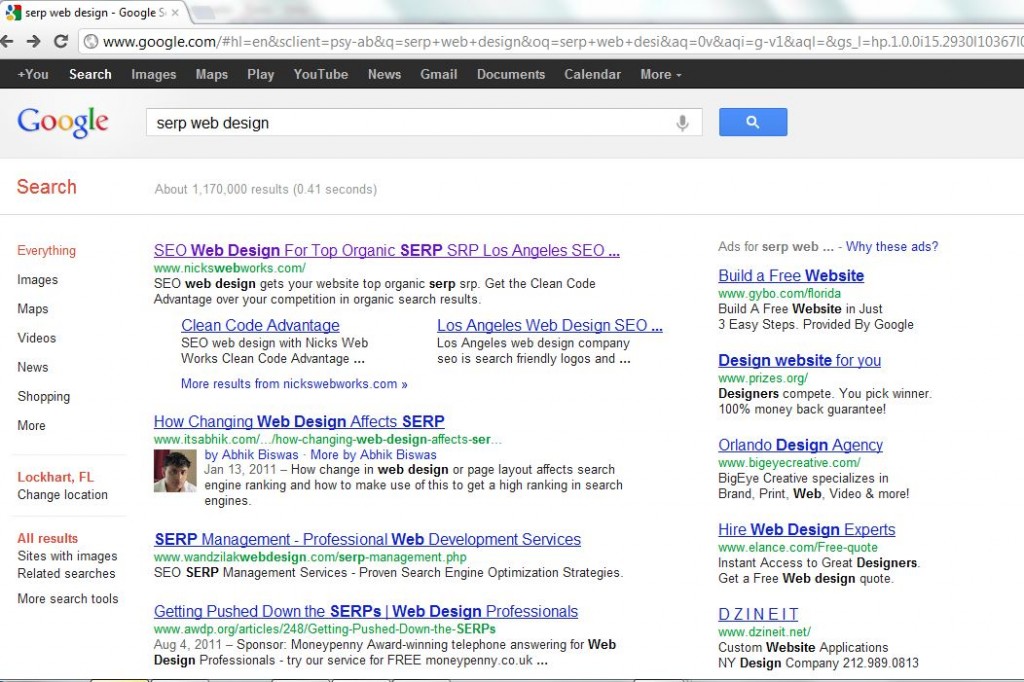Click More results from nickswebworks.com
This screenshot has width=1024, height=682.
[x=294, y=384]
